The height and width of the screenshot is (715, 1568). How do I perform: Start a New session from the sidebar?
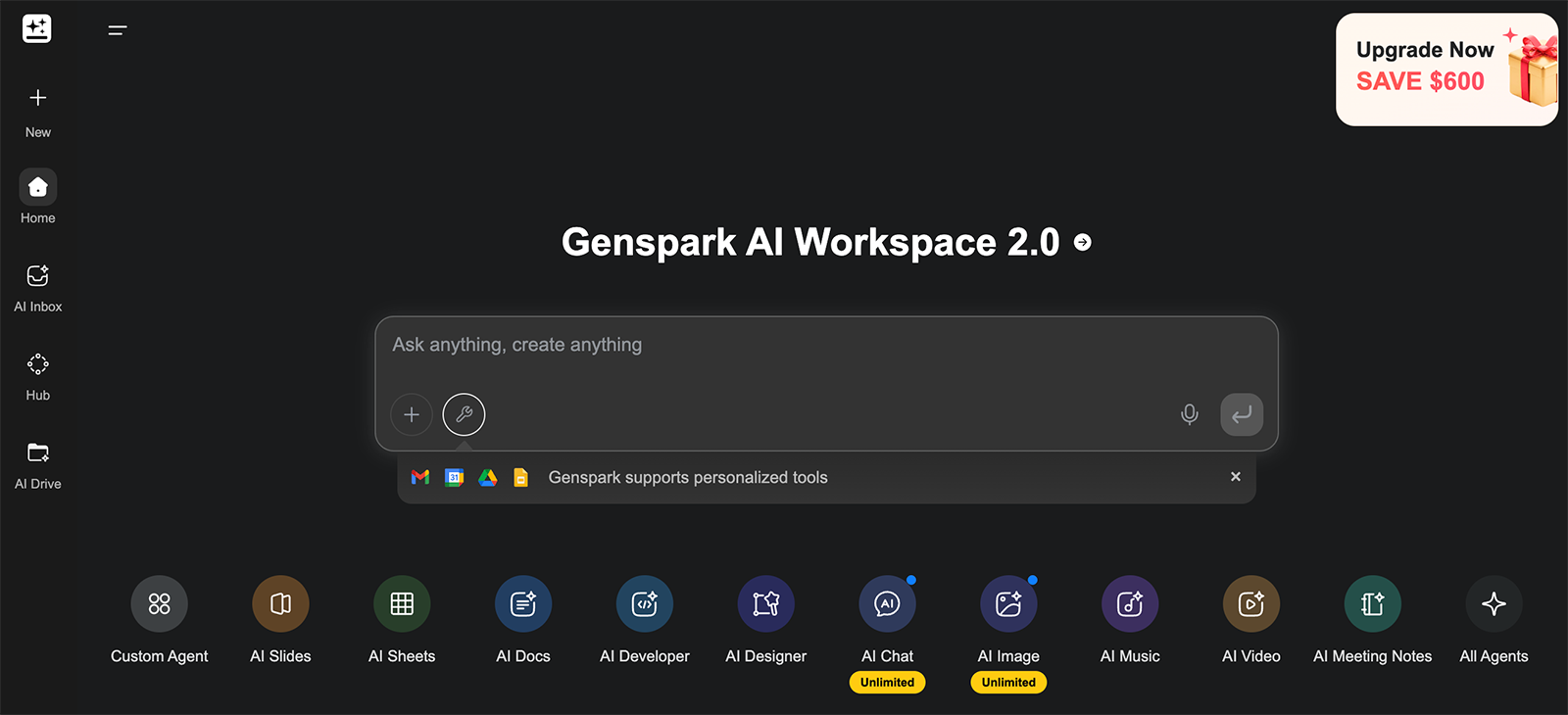(x=38, y=113)
